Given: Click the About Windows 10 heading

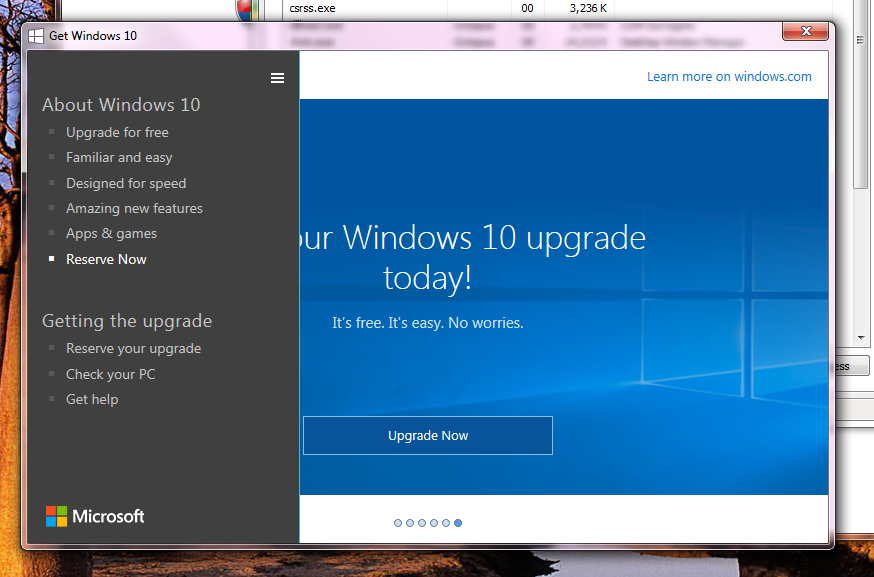Looking at the screenshot, I should click(121, 105).
